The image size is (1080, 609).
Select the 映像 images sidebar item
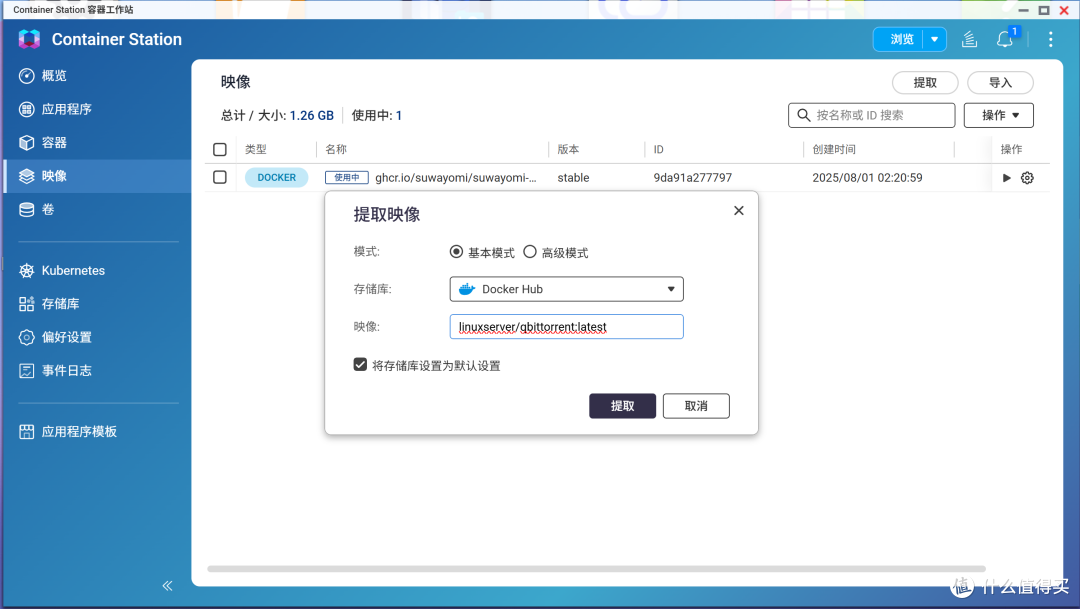coord(96,176)
